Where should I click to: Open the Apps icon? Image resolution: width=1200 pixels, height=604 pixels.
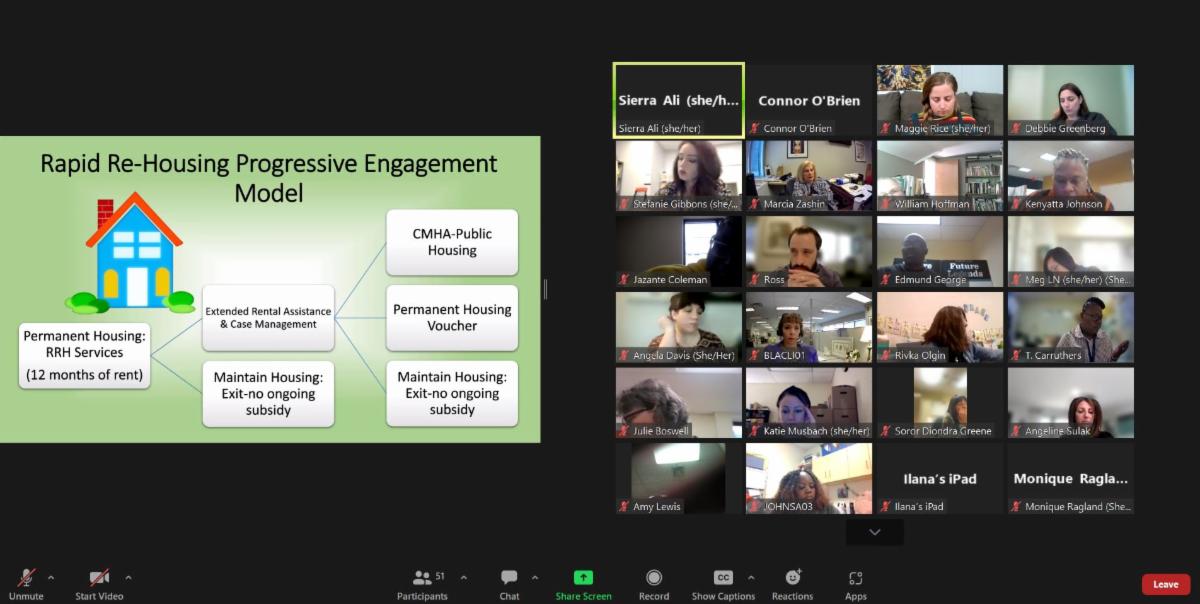856,578
